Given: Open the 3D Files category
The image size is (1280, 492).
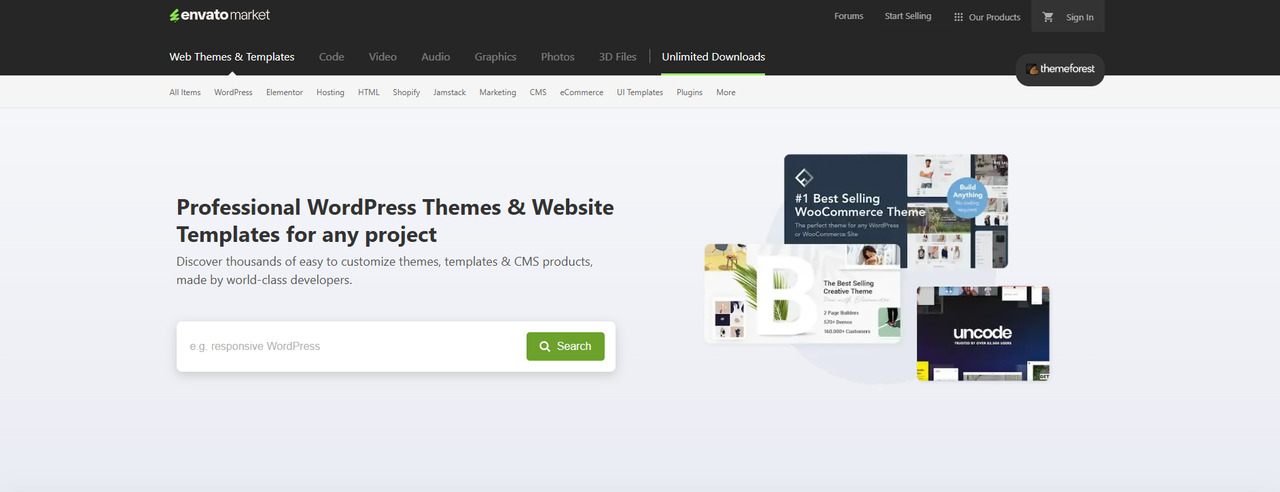Looking at the screenshot, I should (x=617, y=57).
